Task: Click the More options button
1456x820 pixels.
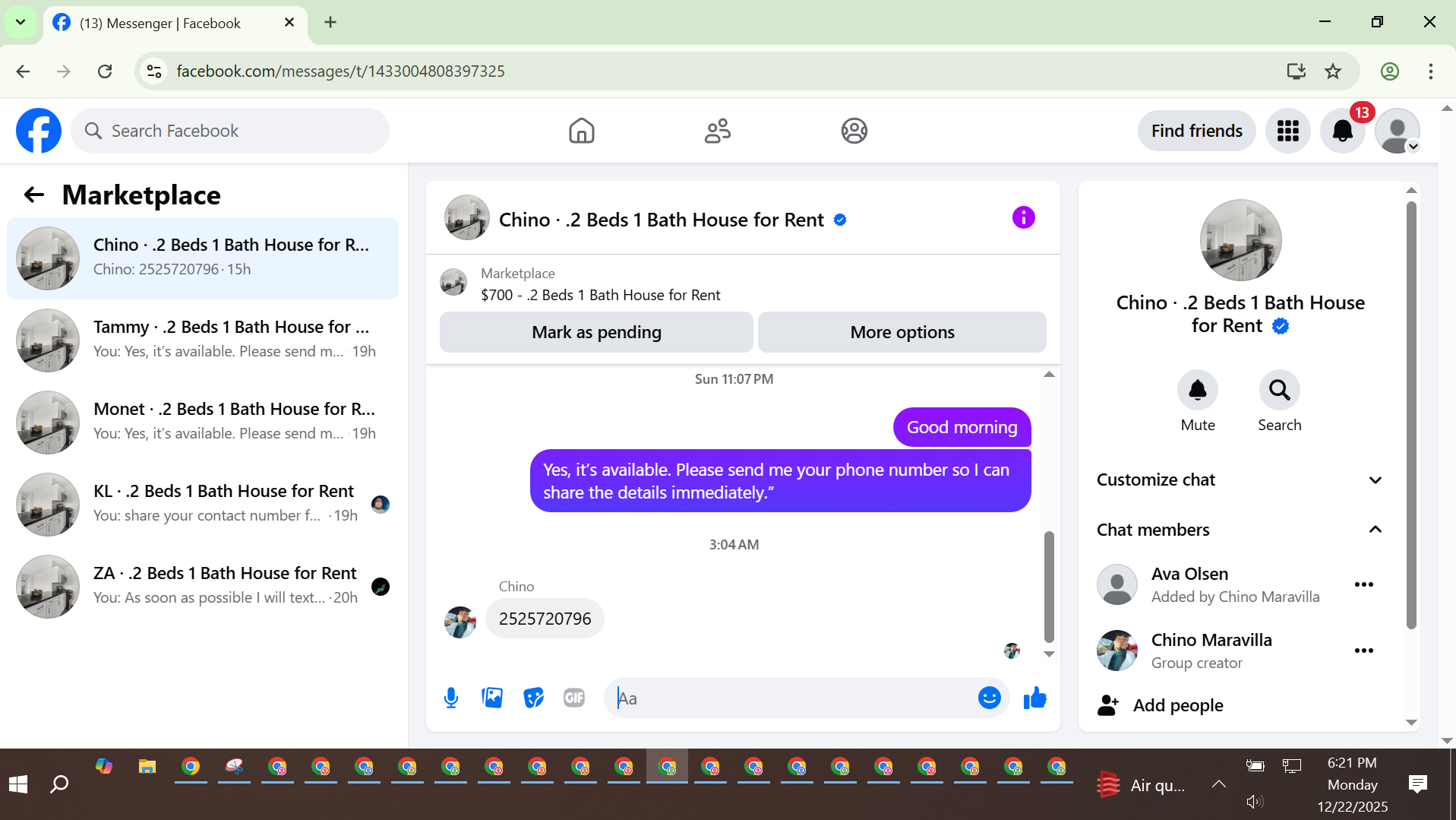Action: tap(902, 332)
